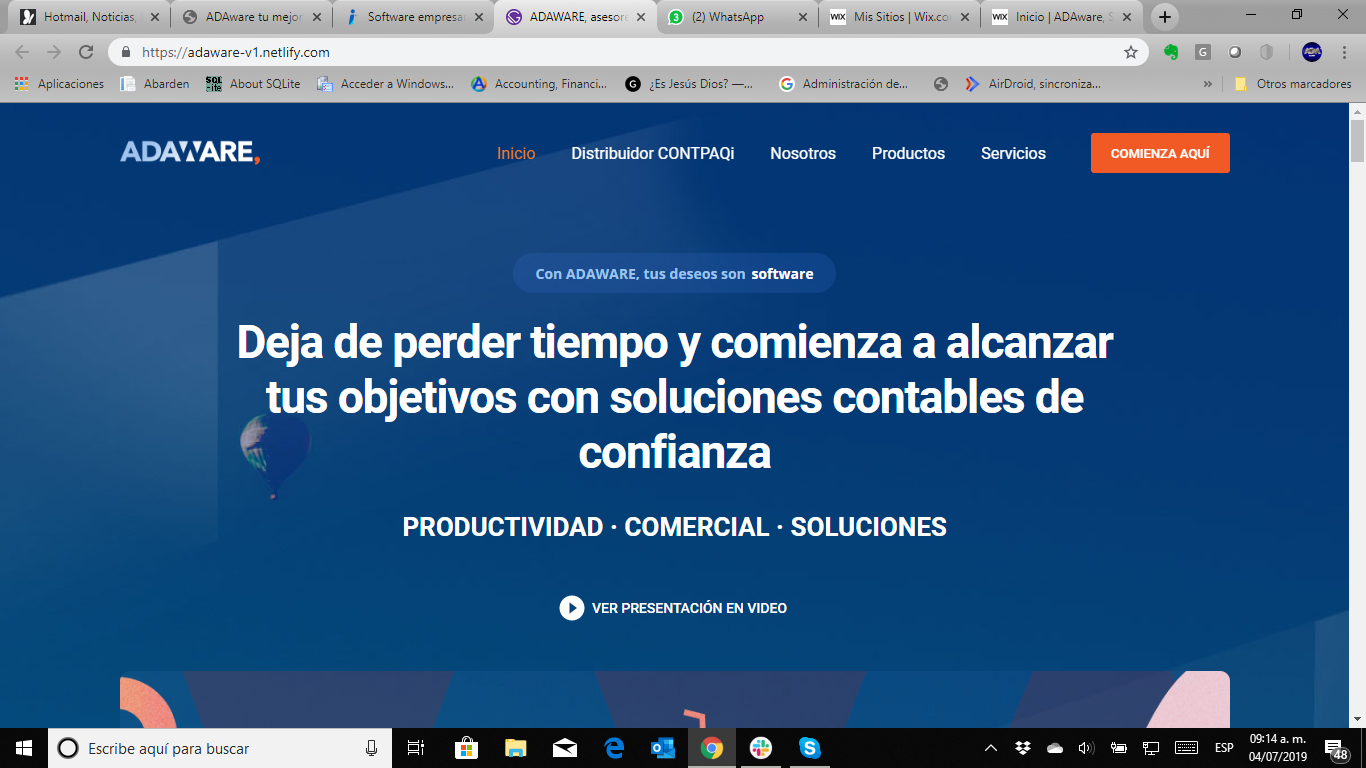The height and width of the screenshot is (768, 1366).
Task: Click the gray shield extension icon
Action: [x=1266, y=52]
